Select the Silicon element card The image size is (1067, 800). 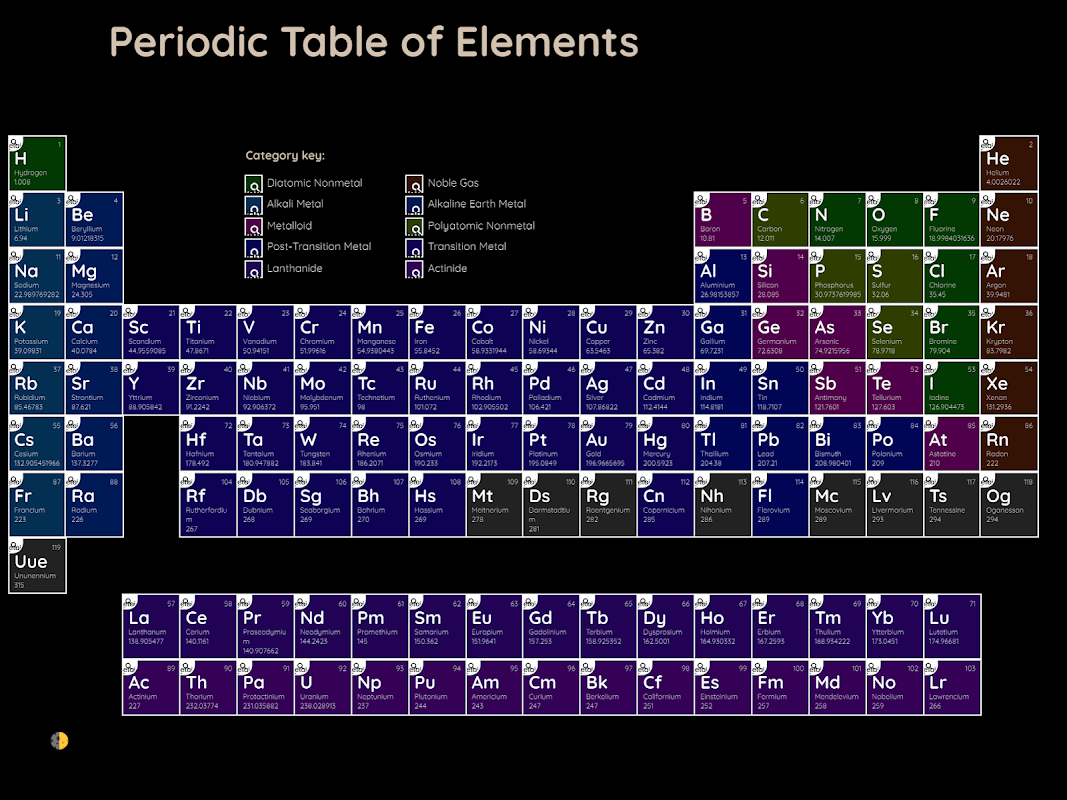[x=780, y=276]
